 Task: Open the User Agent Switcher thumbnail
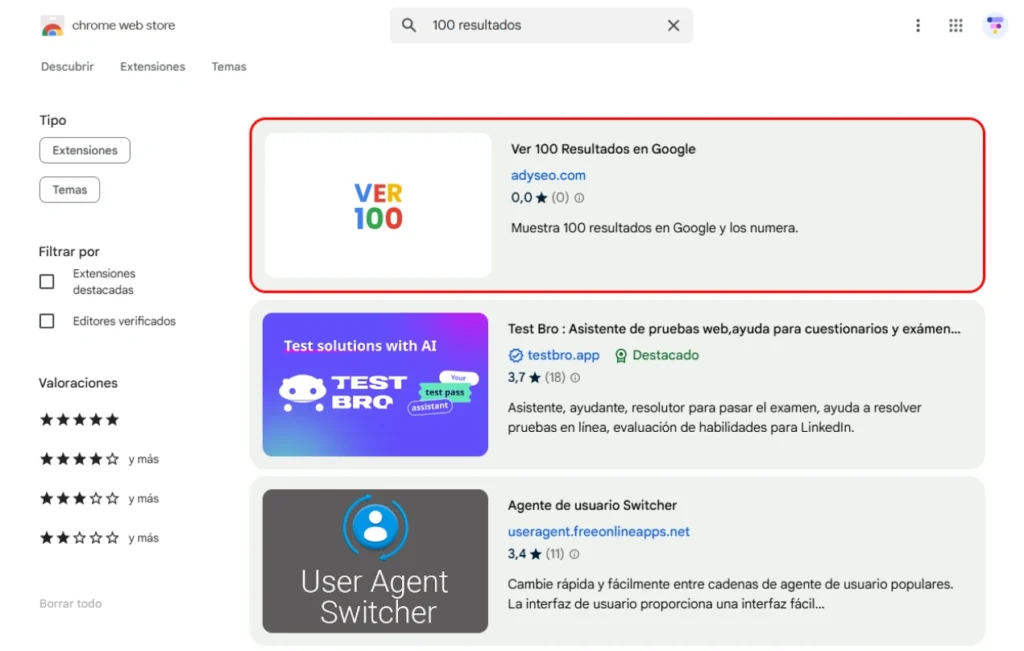coord(375,561)
